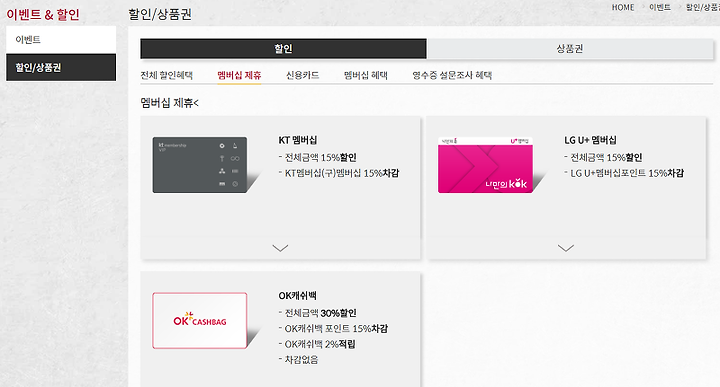Click the '할인/상품권' page title
This screenshot has width=720, height=387.
click(160, 14)
